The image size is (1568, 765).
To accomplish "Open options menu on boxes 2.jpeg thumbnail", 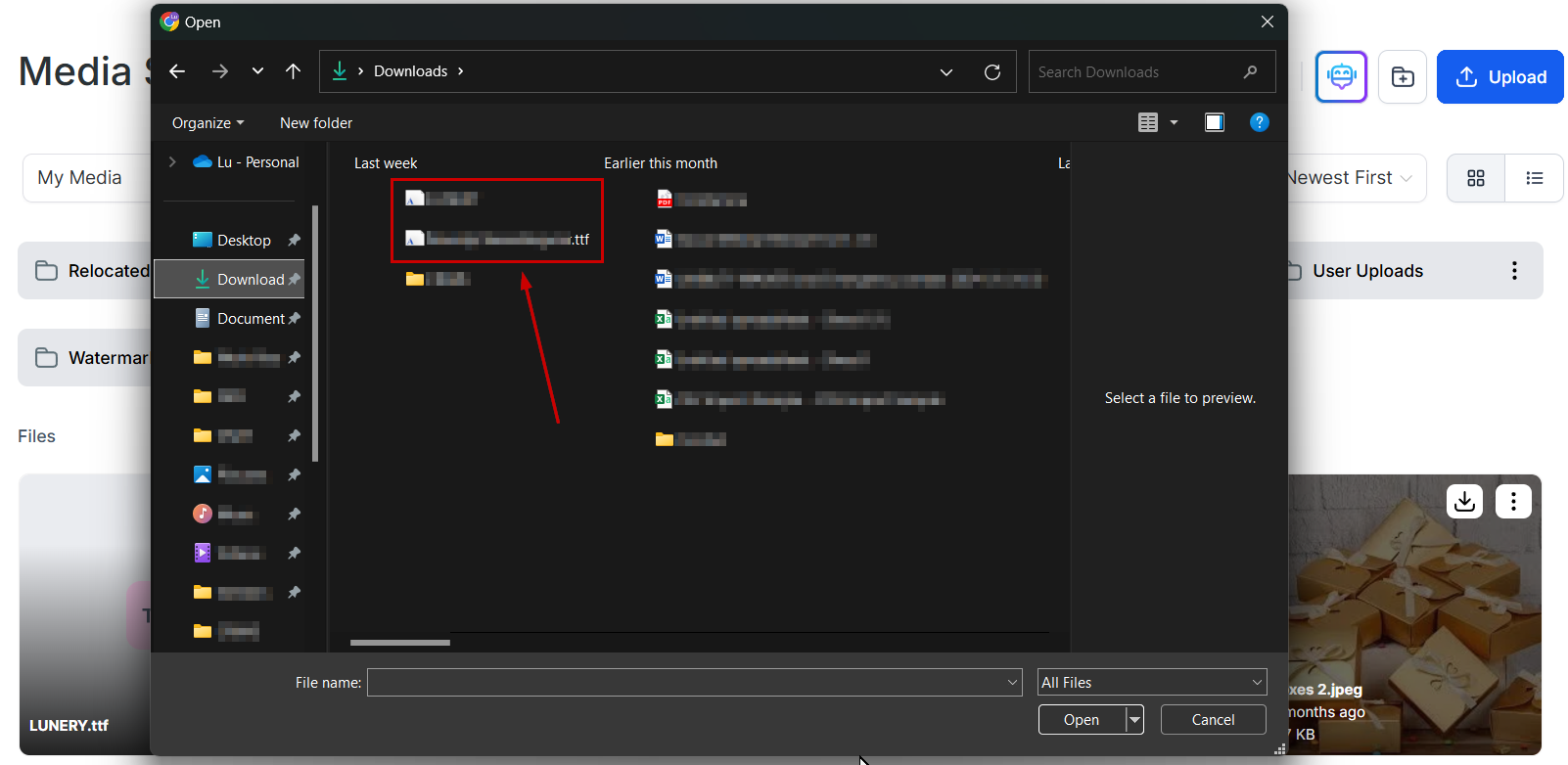I will point(1513,502).
